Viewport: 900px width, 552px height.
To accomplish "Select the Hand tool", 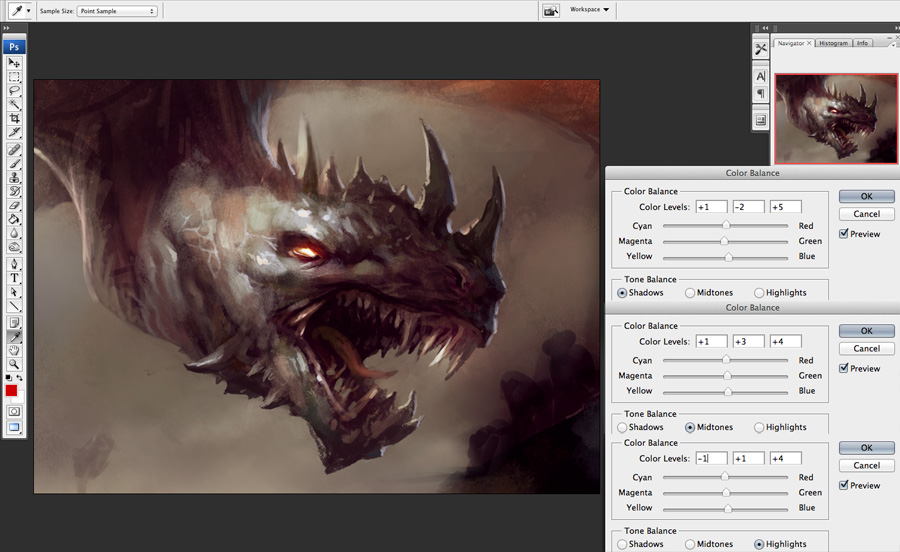I will [14, 351].
